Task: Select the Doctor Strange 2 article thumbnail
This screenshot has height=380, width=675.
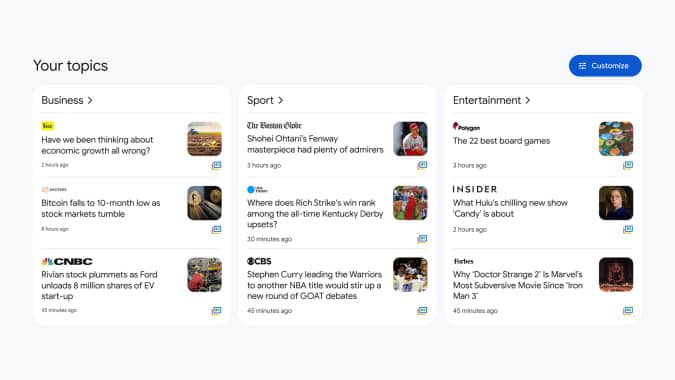Action: point(616,275)
